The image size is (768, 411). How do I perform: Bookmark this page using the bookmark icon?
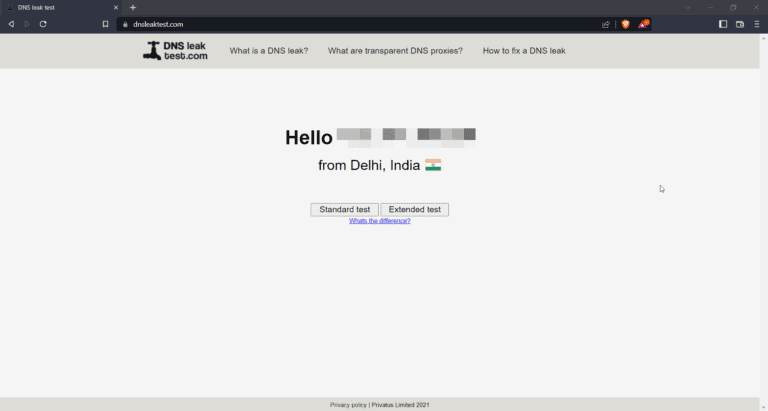[x=105, y=24]
